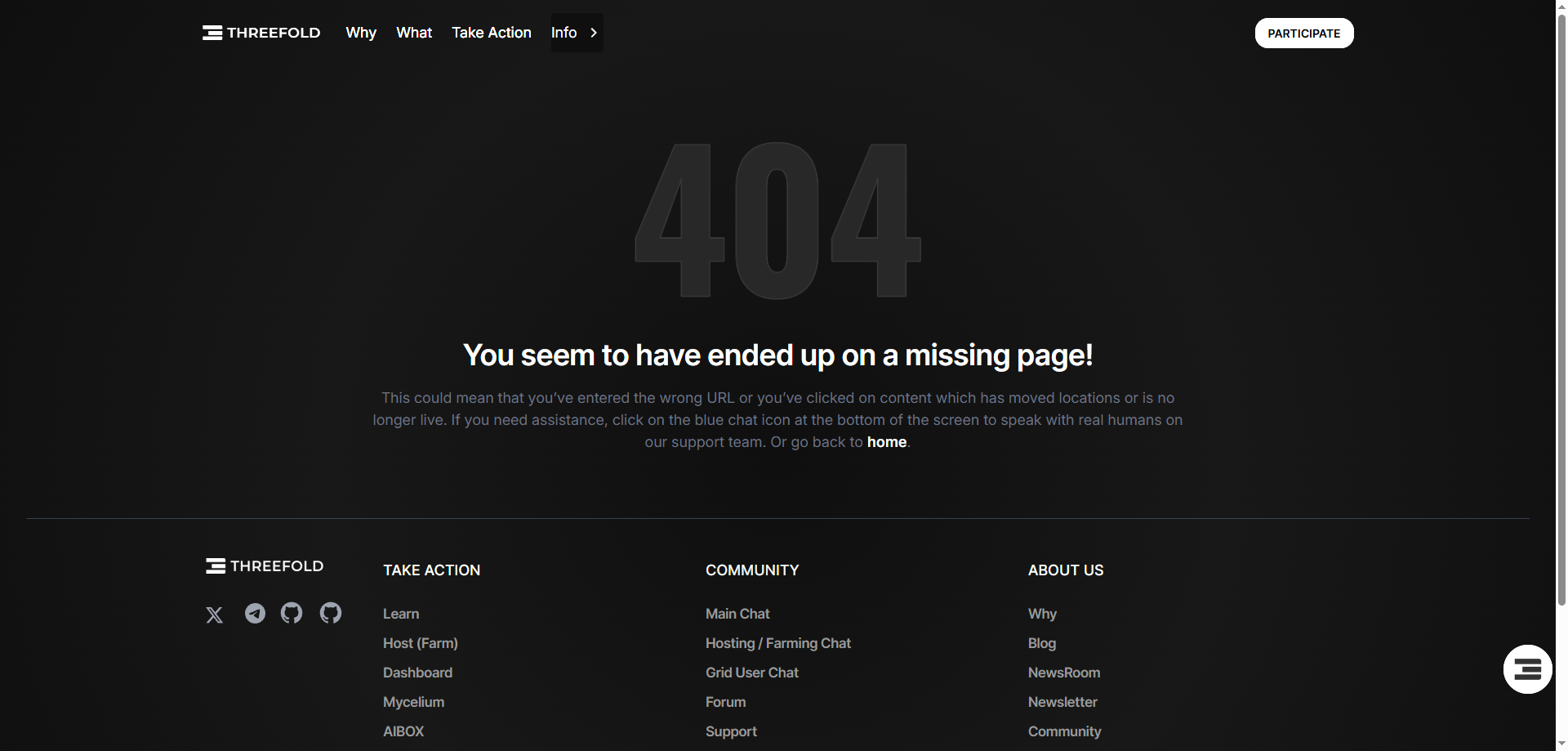Follow the home link in error message
Screen dimensions: 1568x751
click(886, 442)
